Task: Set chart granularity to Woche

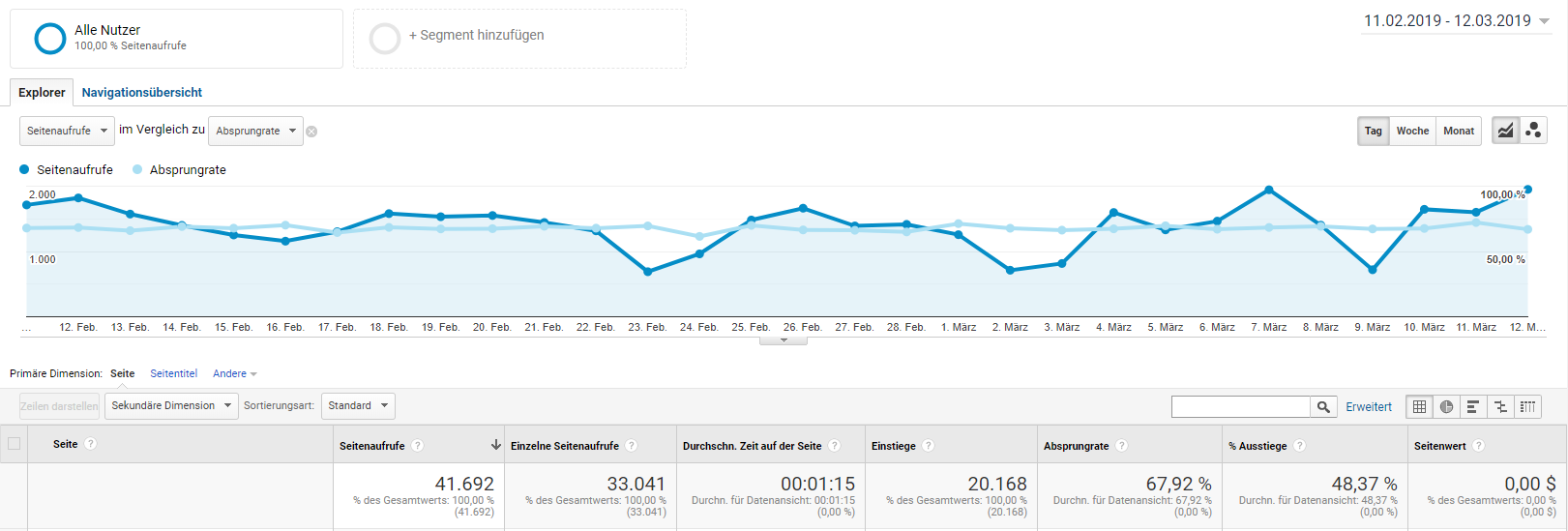Action: point(1412,131)
